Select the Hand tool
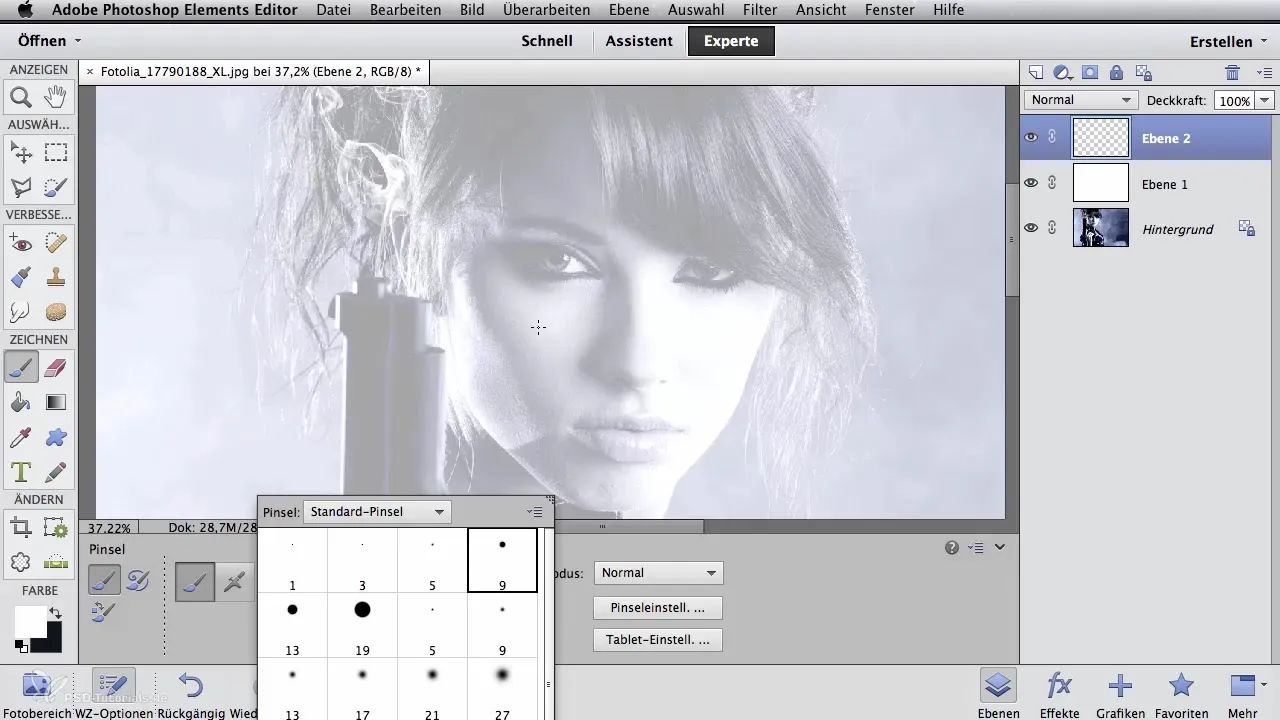The image size is (1280, 720). point(56,98)
